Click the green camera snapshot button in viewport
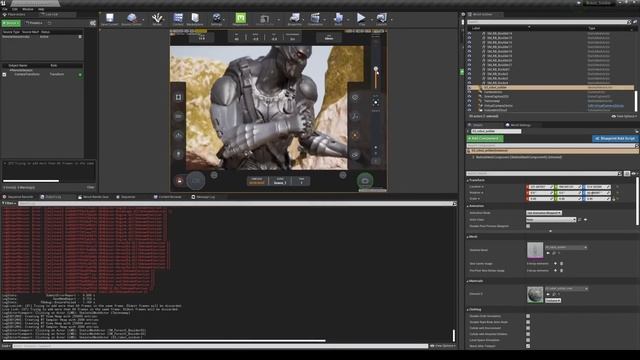 (x=365, y=180)
